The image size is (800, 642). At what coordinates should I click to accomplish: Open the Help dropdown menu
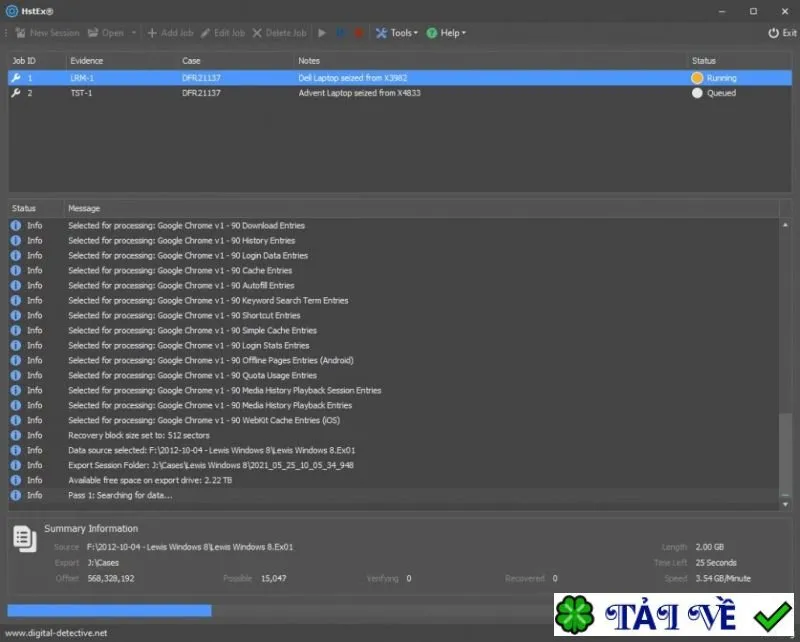(x=446, y=33)
